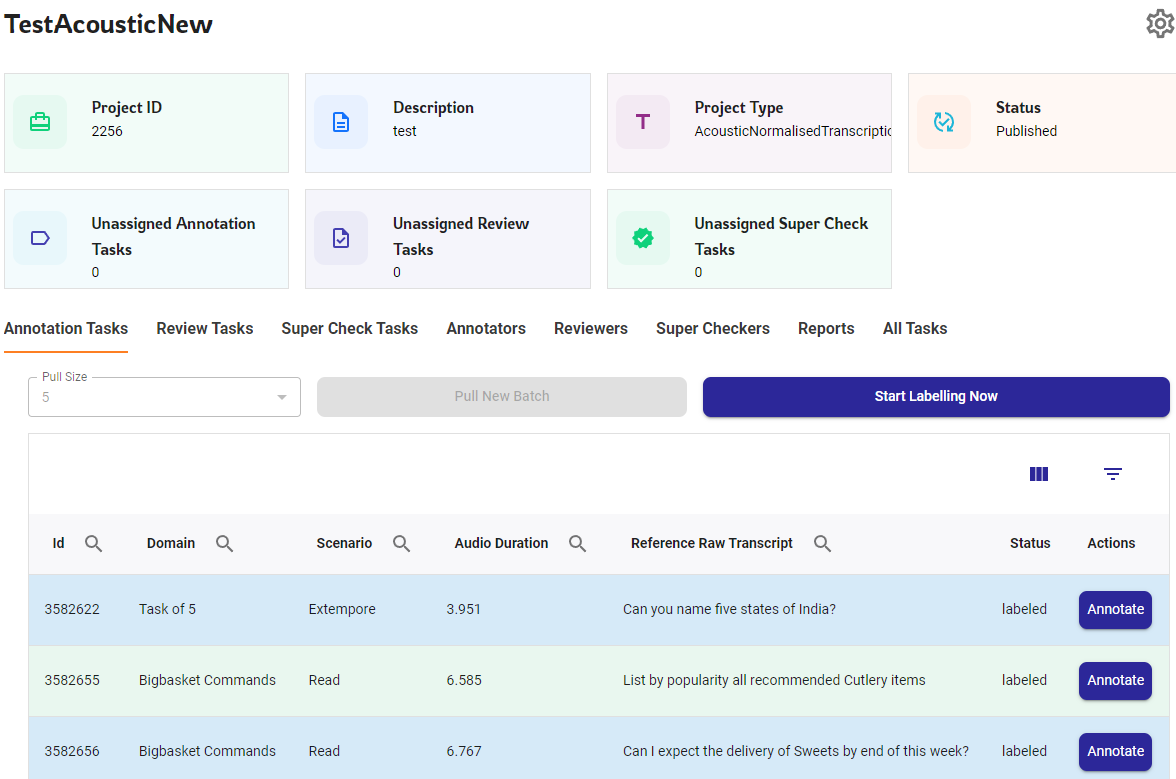The height and width of the screenshot is (779, 1176).
Task: Open the view columns icon
Action: tap(1039, 474)
